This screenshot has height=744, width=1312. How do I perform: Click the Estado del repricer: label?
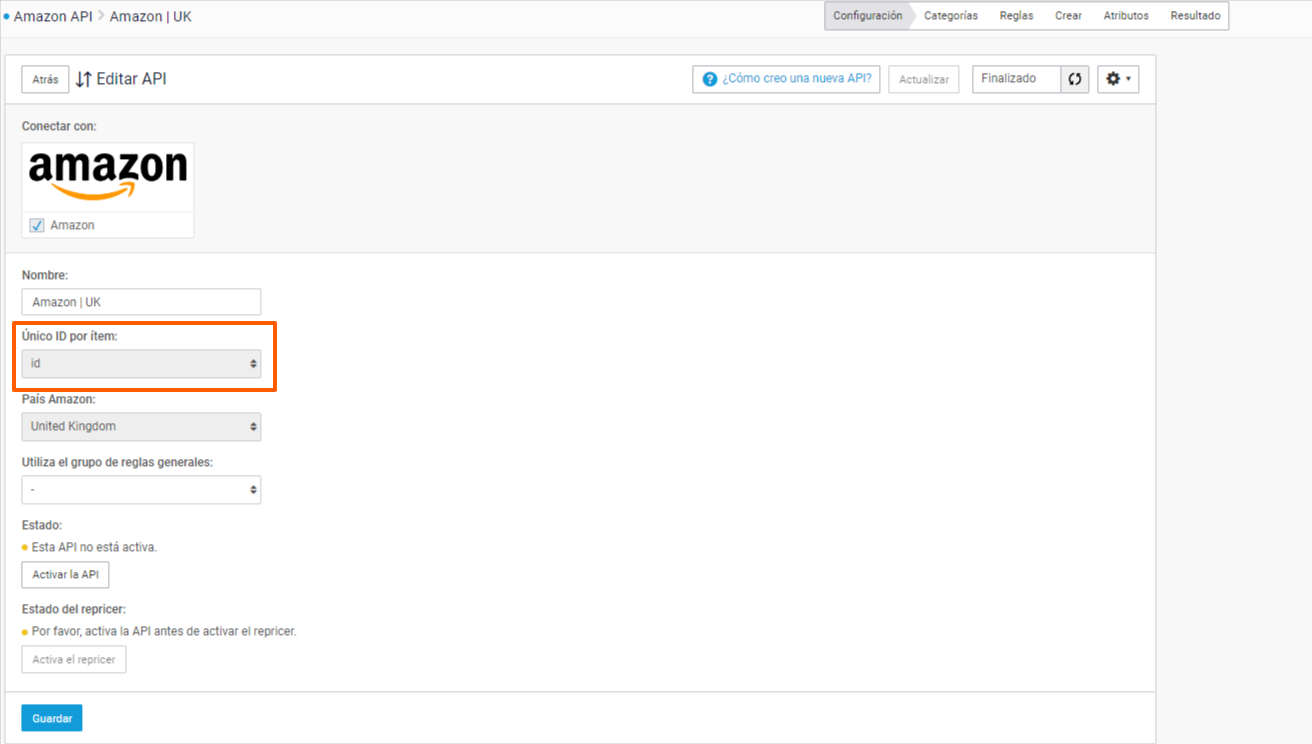pyautogui.click(x=74, y=609)
